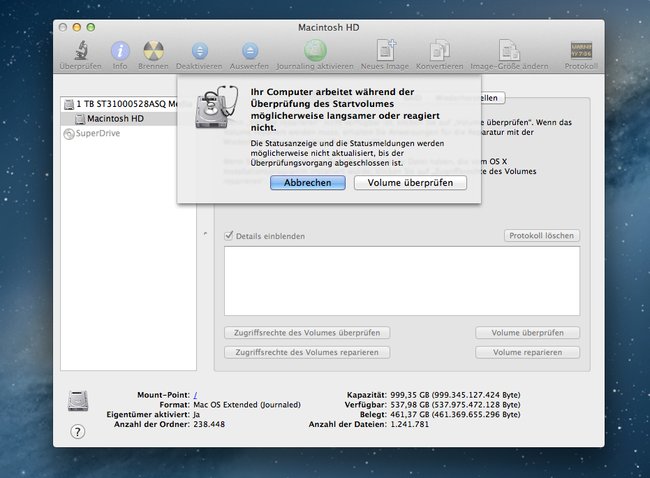The image size is (650, 478).
Task: Click the Verfügbar value 537,98 GB
Action: pos(455,405)
